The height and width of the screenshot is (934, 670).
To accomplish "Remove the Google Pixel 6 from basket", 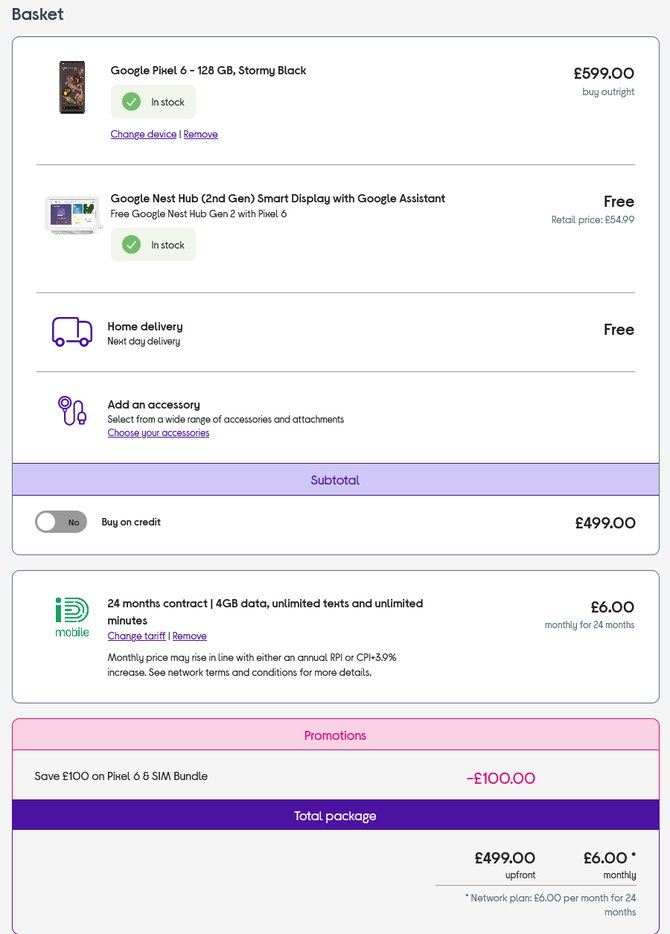I will coord(200,133).
